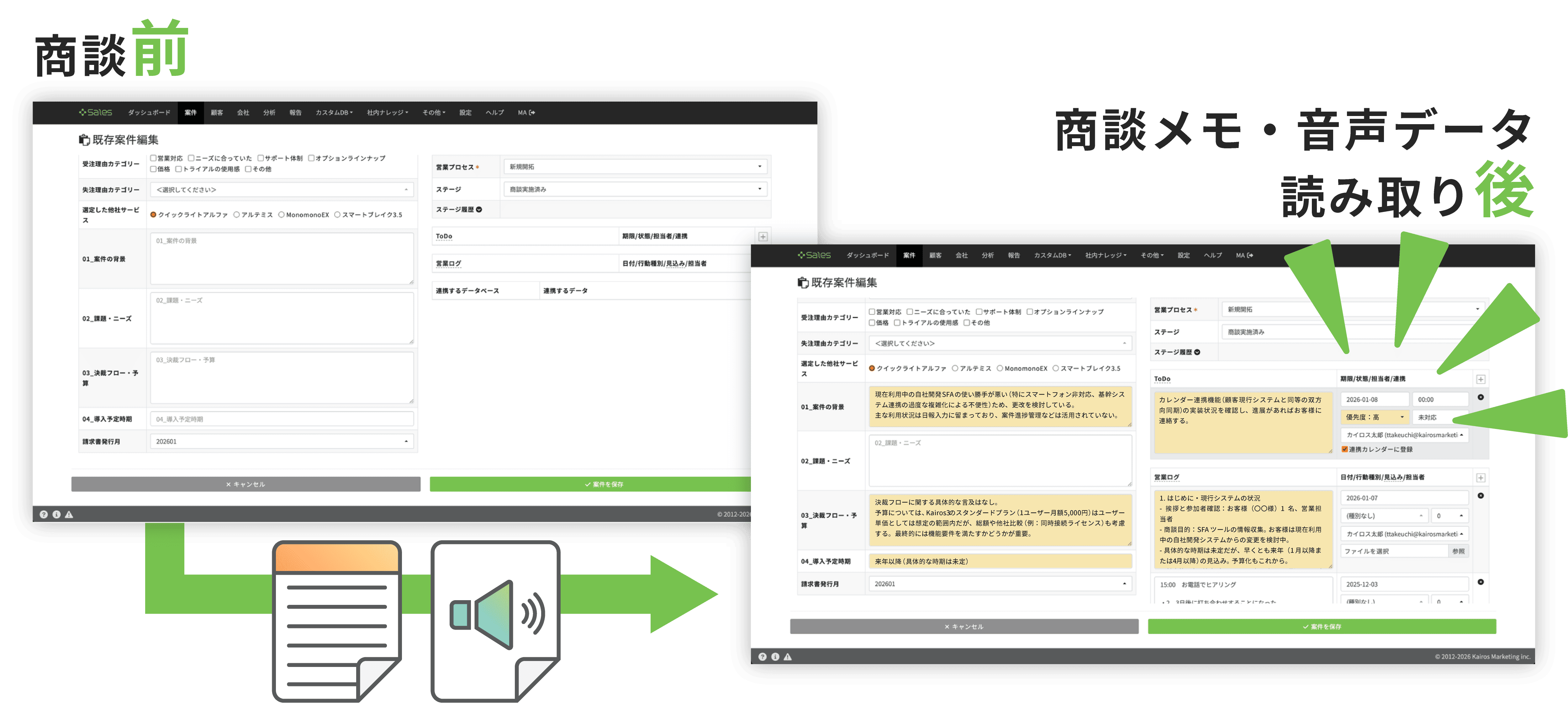Viewport: 1568px width, 719px height.
Task: Open ステージ 商談実施済み dropdown in left window
Action: click(x=635, y=189)
